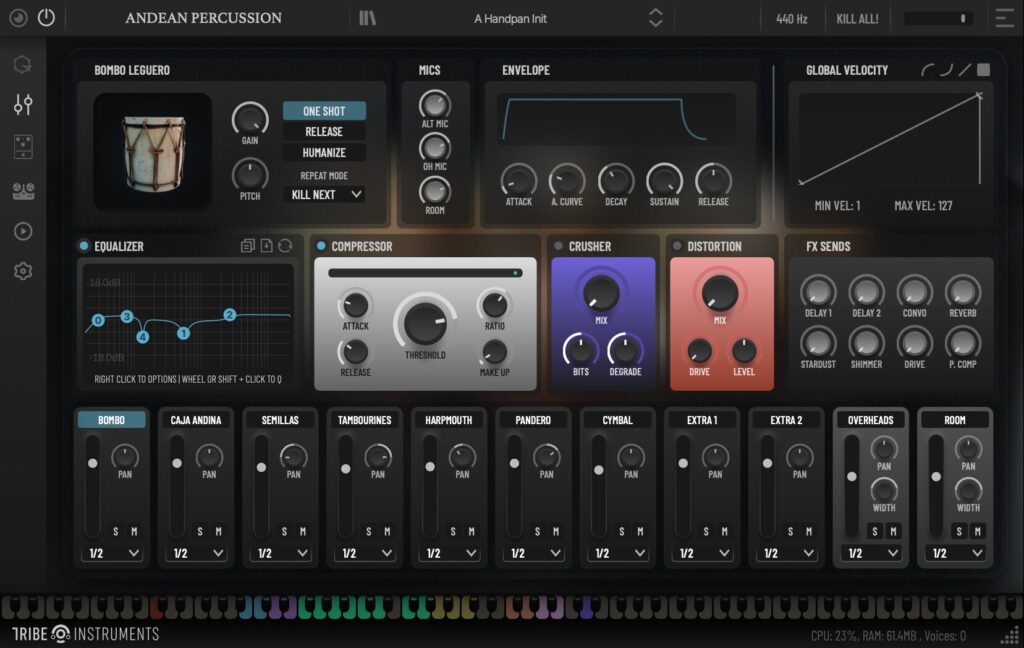
Task: Click the resize grip at bottom-right corner
Action: [1011, 635]
